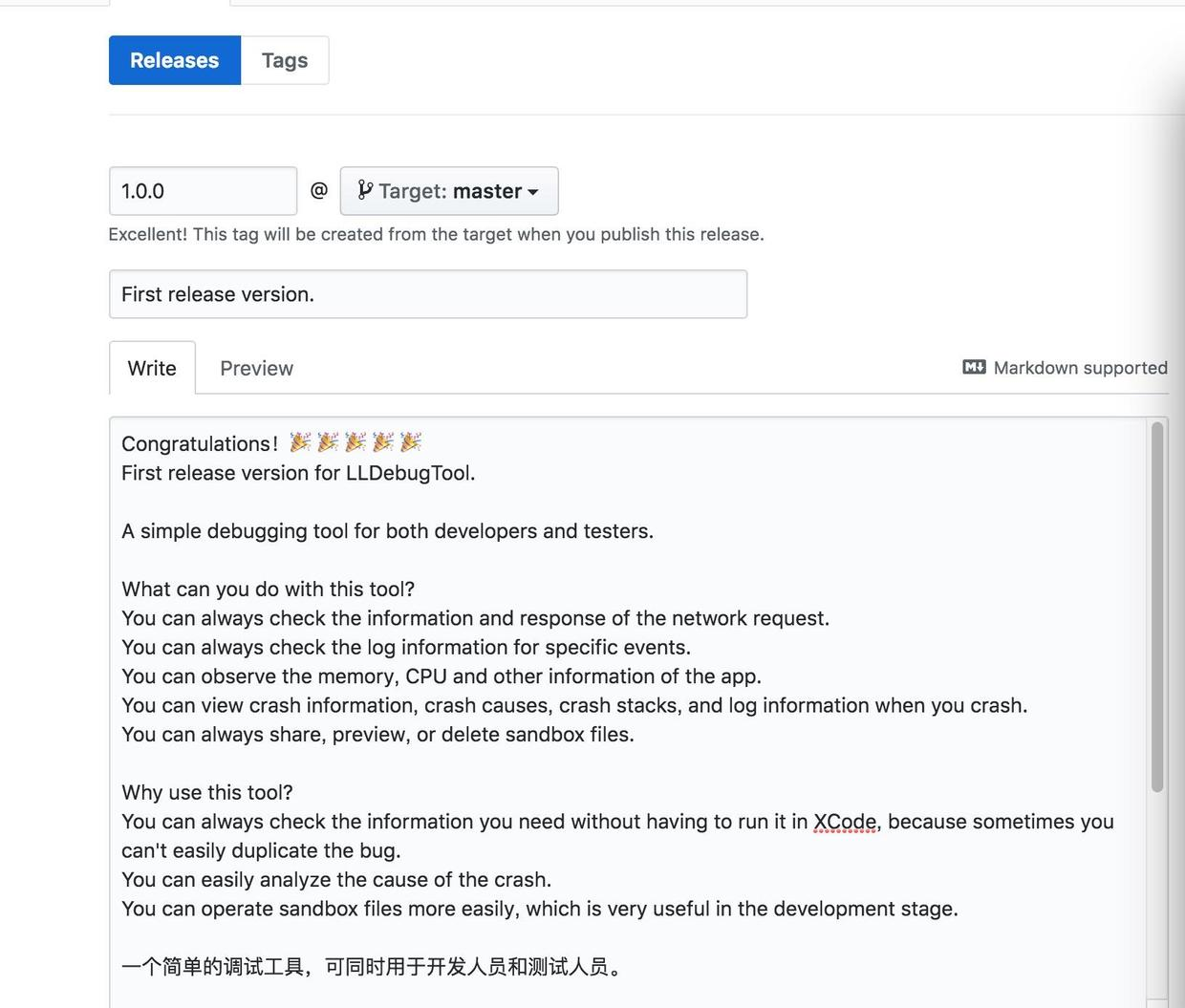This screenshot has width=1185, height=1008.
Task: Click 'operate sandbox files more easily' line
Action: coord(540,909)
